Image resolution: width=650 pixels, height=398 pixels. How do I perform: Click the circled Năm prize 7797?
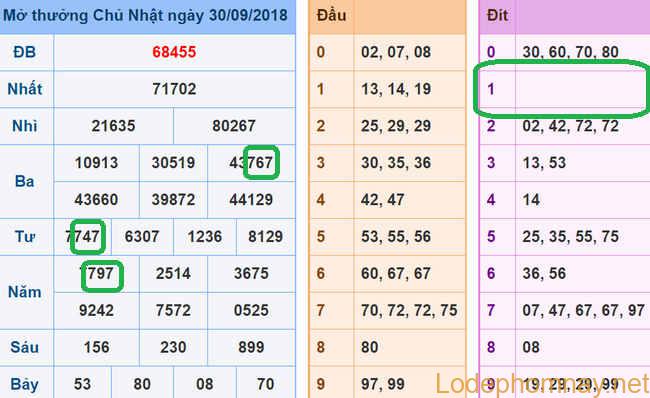[x=97, y=273]
